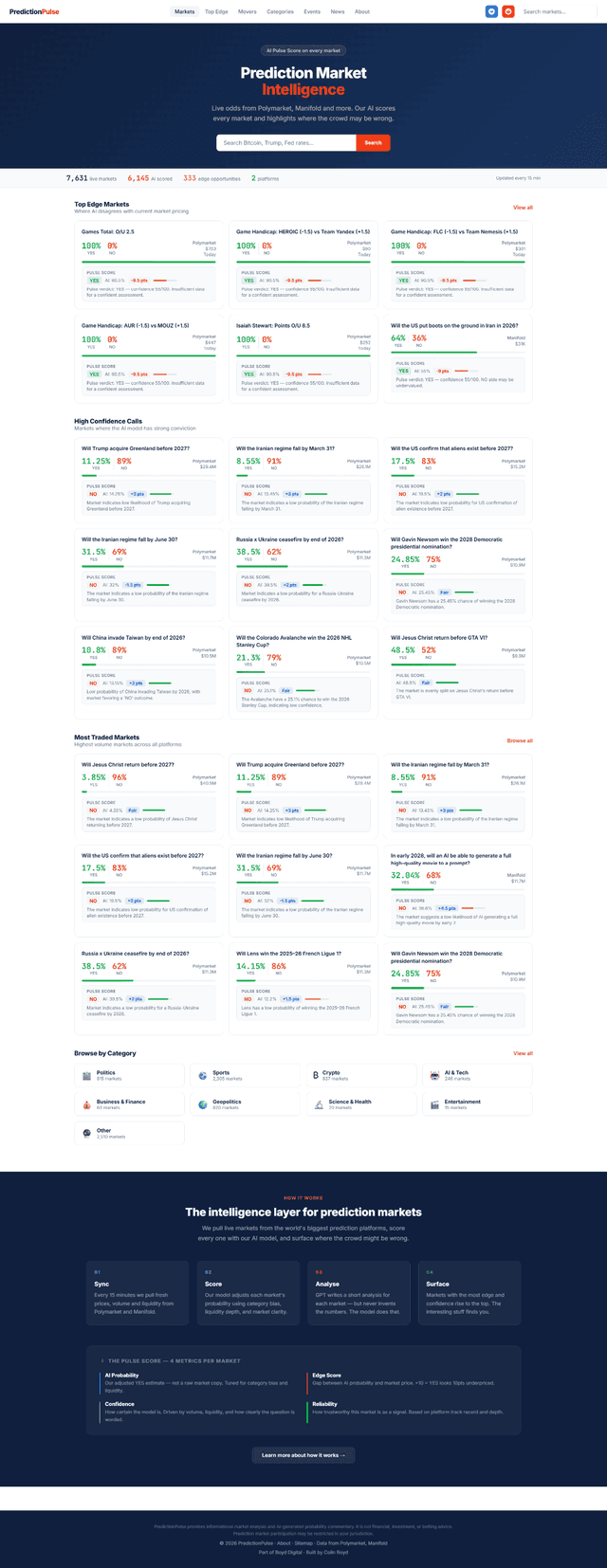Viewport: 607px width, 1568px height.
Task: Go to the Categories nav item
Action: coord(280,11)
